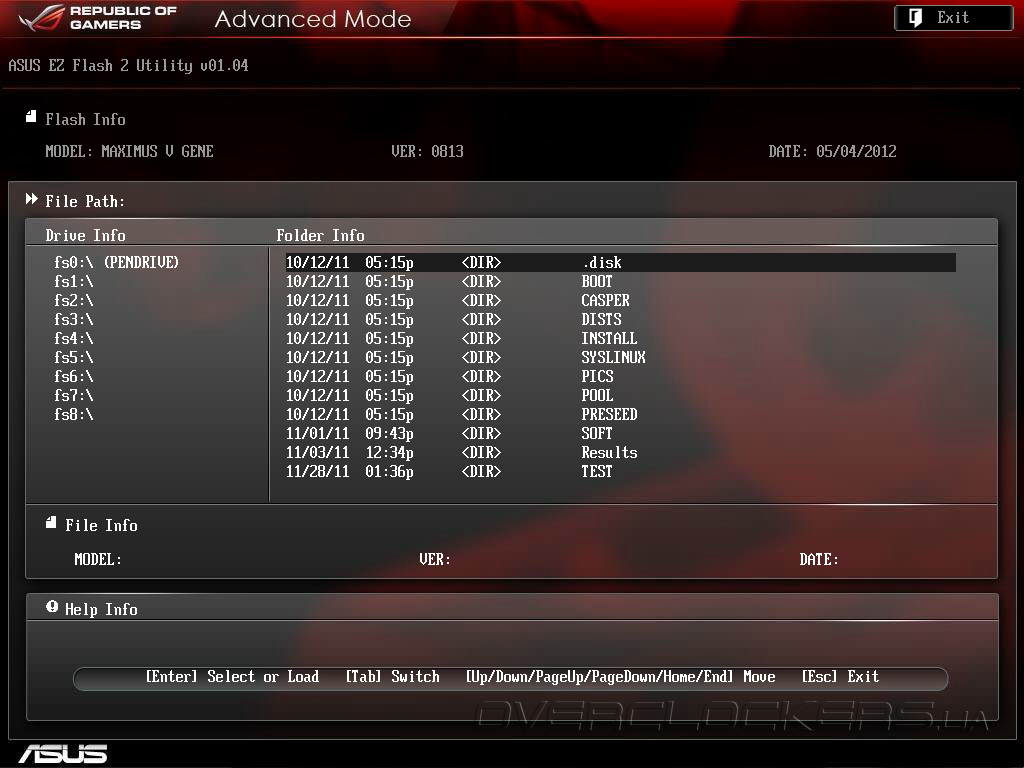Select drive fs5:\
This screenshot has height=768, width=1024.
74,357
